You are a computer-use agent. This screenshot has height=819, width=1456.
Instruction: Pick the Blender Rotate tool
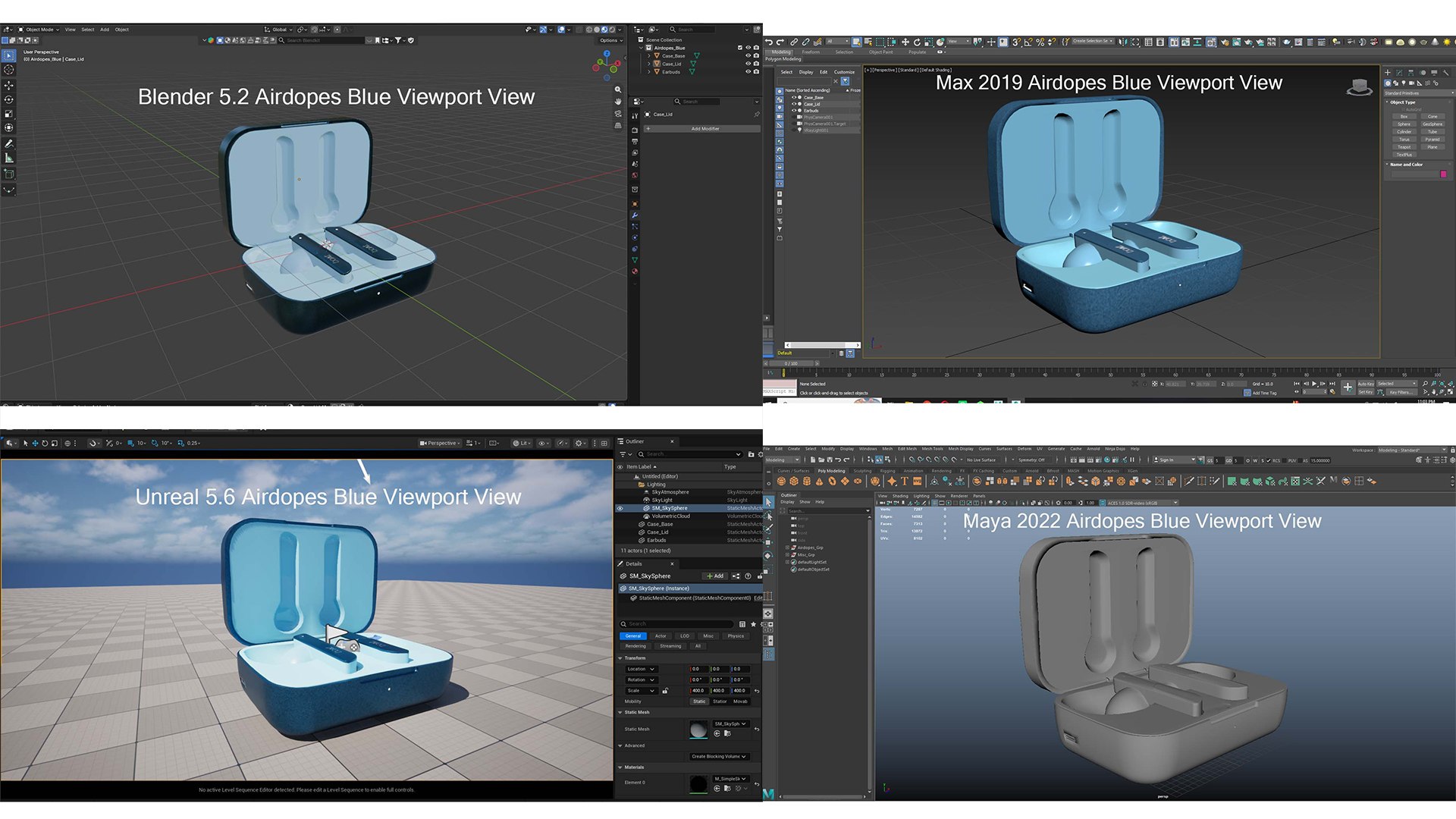pos(9,99)
